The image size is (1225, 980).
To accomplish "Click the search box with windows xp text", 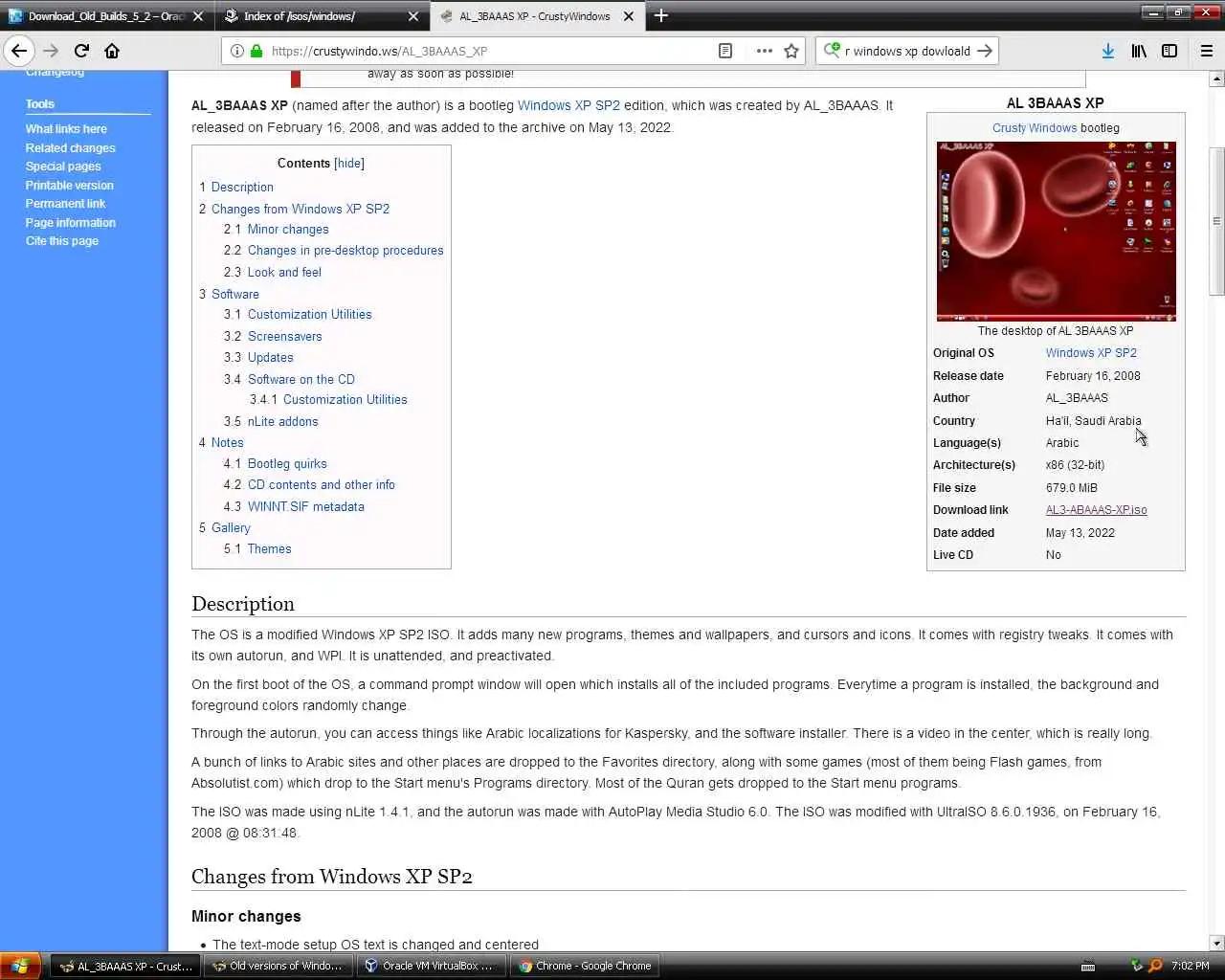I will [x=907, y=51].
